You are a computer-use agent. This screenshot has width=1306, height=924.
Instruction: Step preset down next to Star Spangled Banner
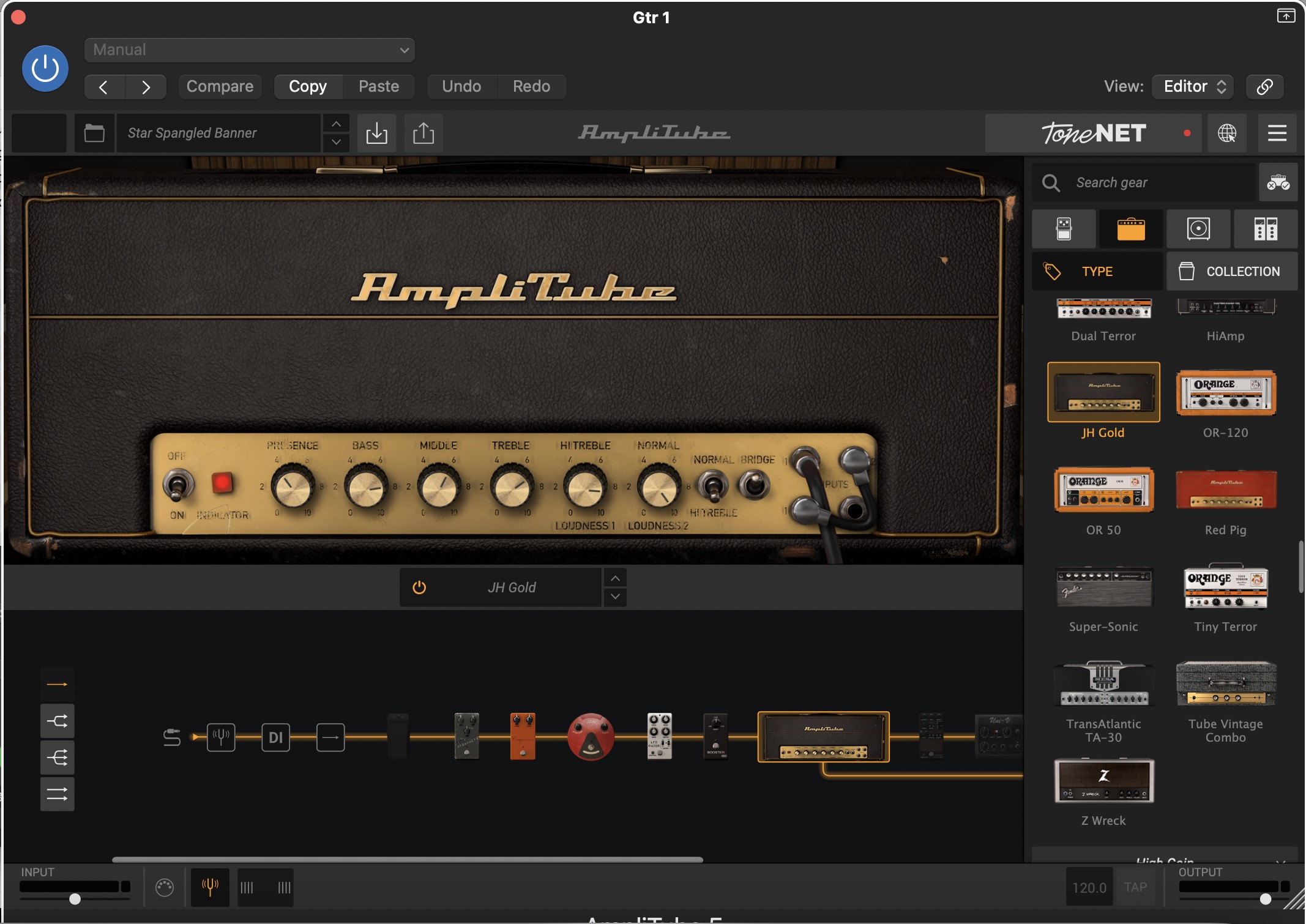pyautogui.click(x=336, y=142)
